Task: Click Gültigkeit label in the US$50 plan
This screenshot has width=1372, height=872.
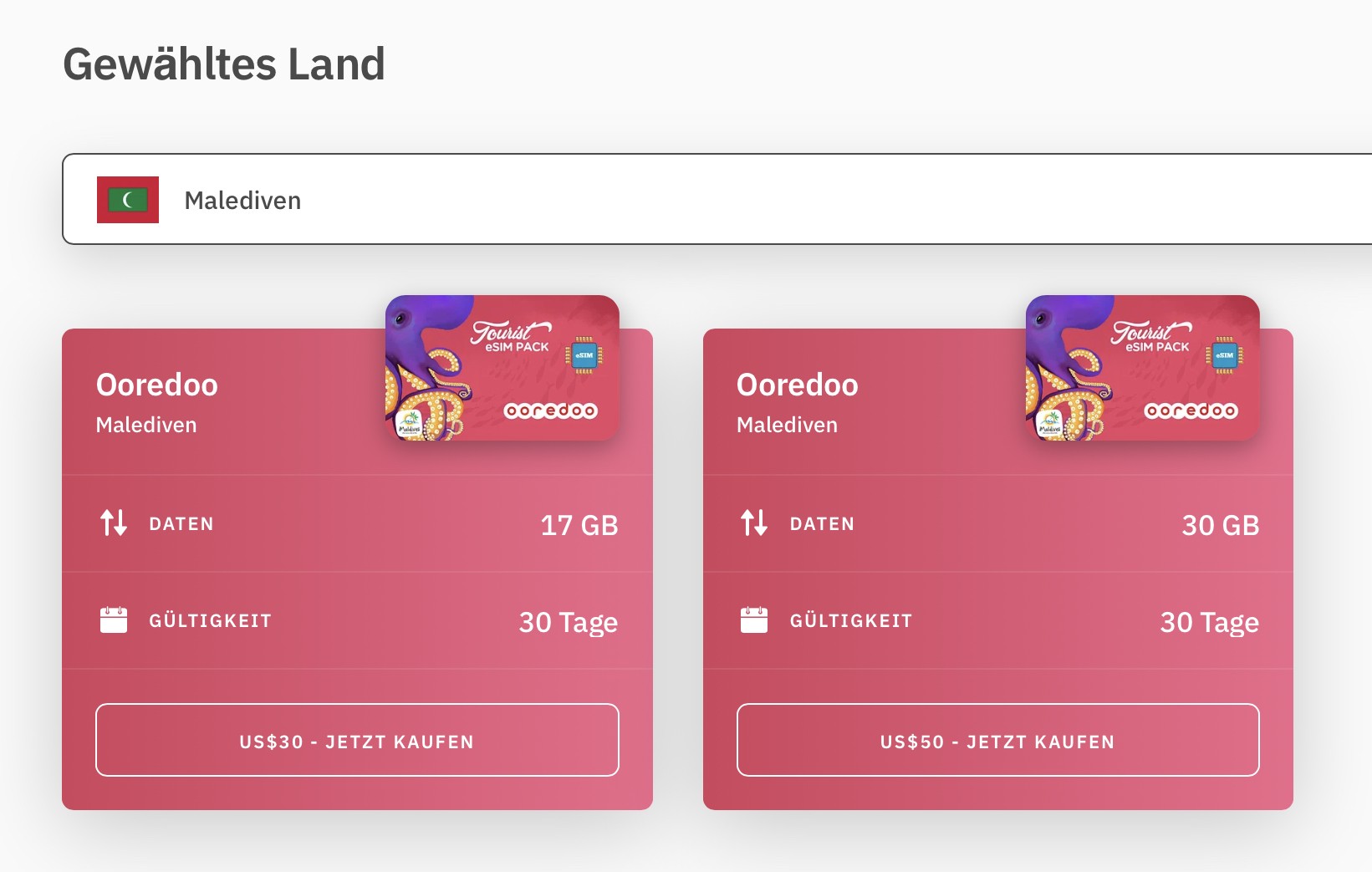Action: click(851, 621)
